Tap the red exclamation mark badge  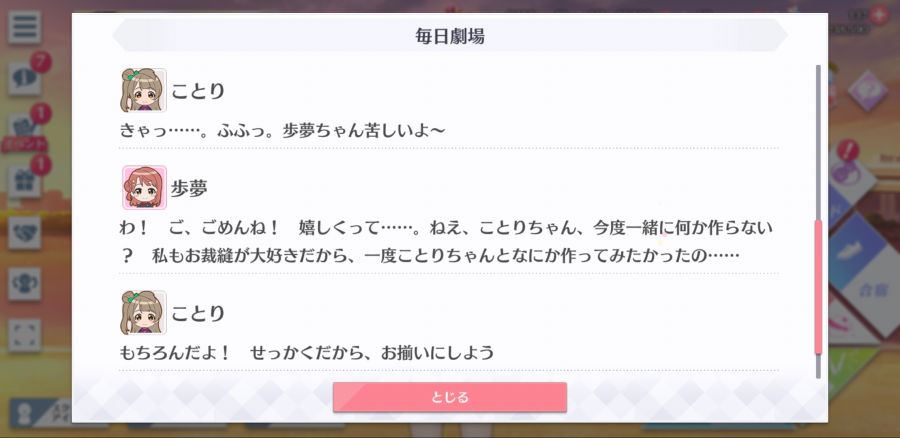point(848,150)
